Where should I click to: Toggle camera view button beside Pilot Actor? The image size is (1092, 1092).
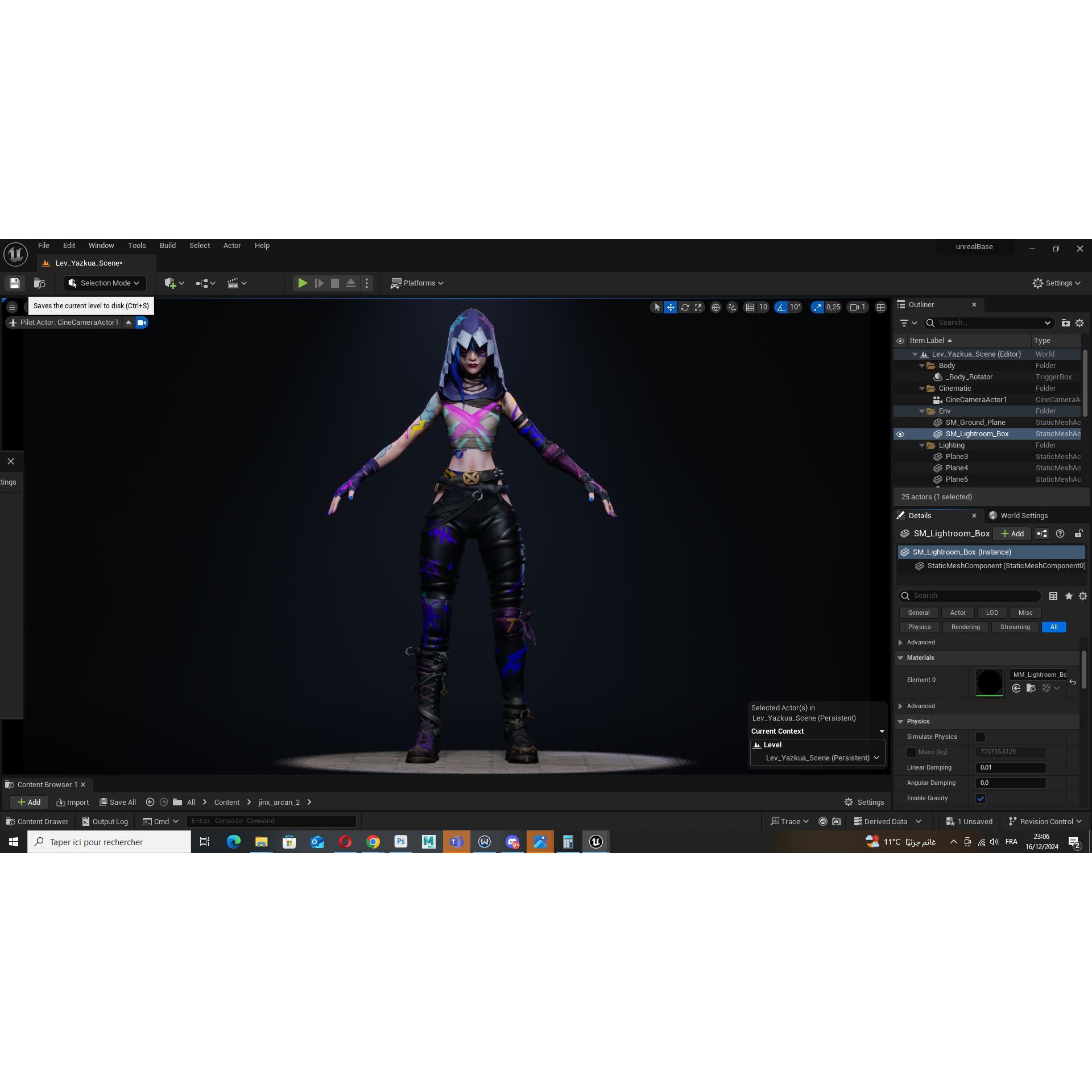[x=142, y=322]
